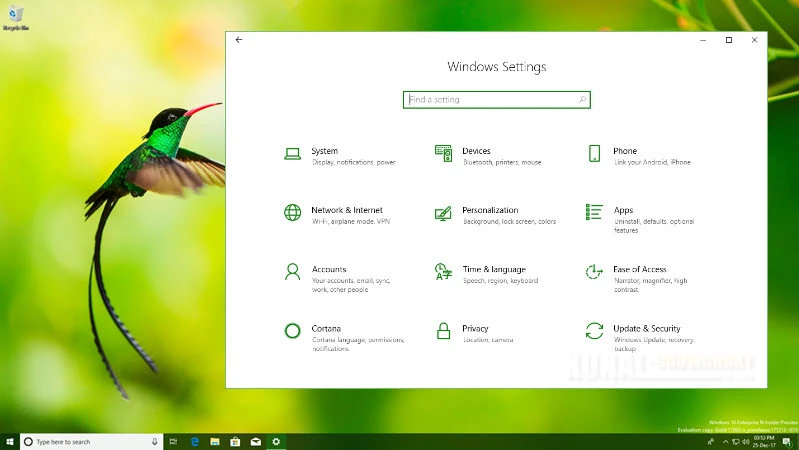
Task: Click the network tray icon
Action: click(736, 442)
